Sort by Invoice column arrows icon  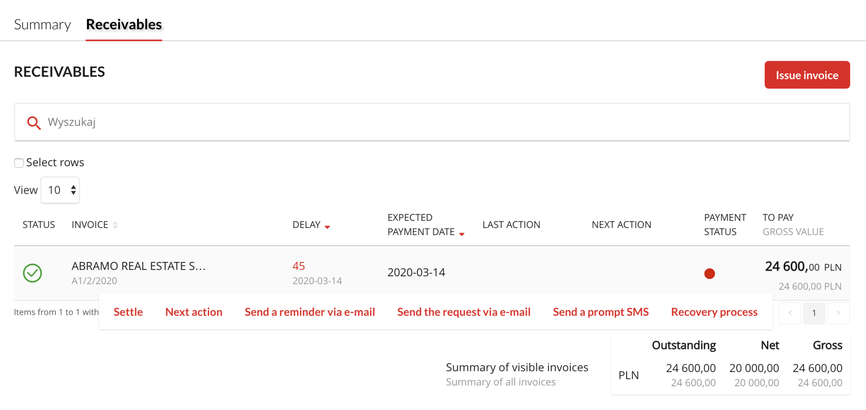[115, 225]
